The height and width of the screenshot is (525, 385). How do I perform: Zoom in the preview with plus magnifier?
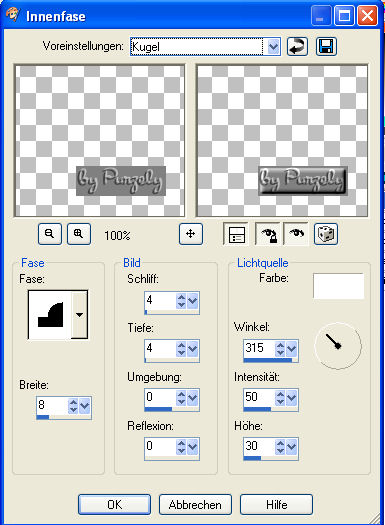click(x=79, y=234)
